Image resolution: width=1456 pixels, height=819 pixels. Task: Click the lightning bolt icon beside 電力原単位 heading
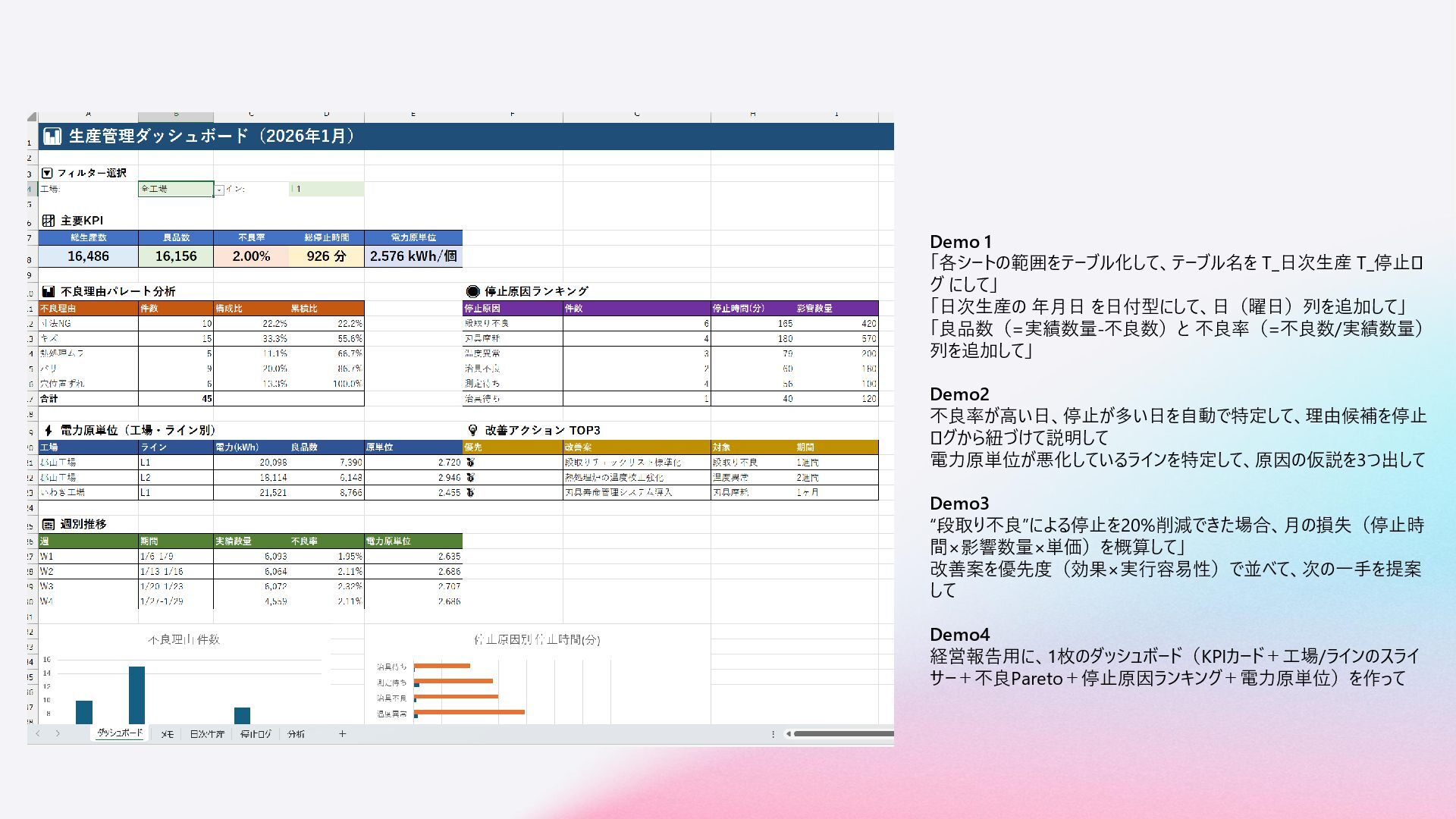pos(49,431)
